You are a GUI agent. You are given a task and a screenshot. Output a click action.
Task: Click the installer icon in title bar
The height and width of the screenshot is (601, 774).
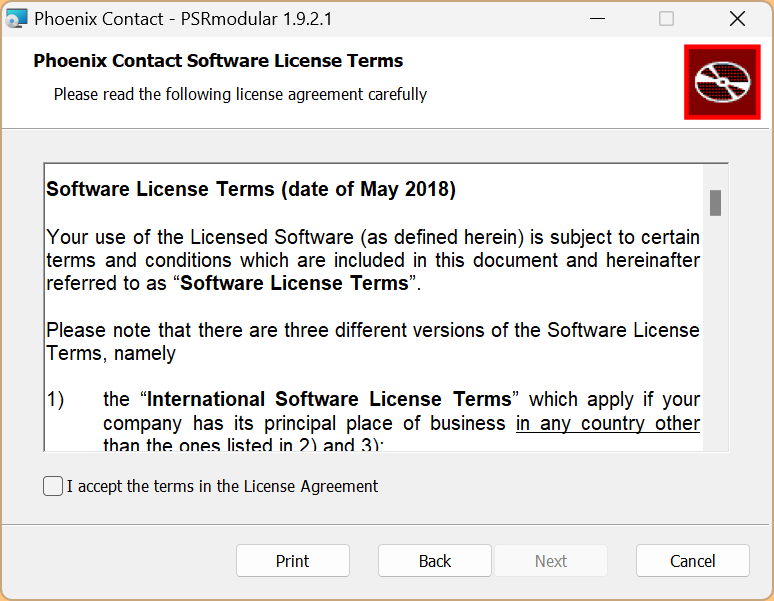pos(16,19)
